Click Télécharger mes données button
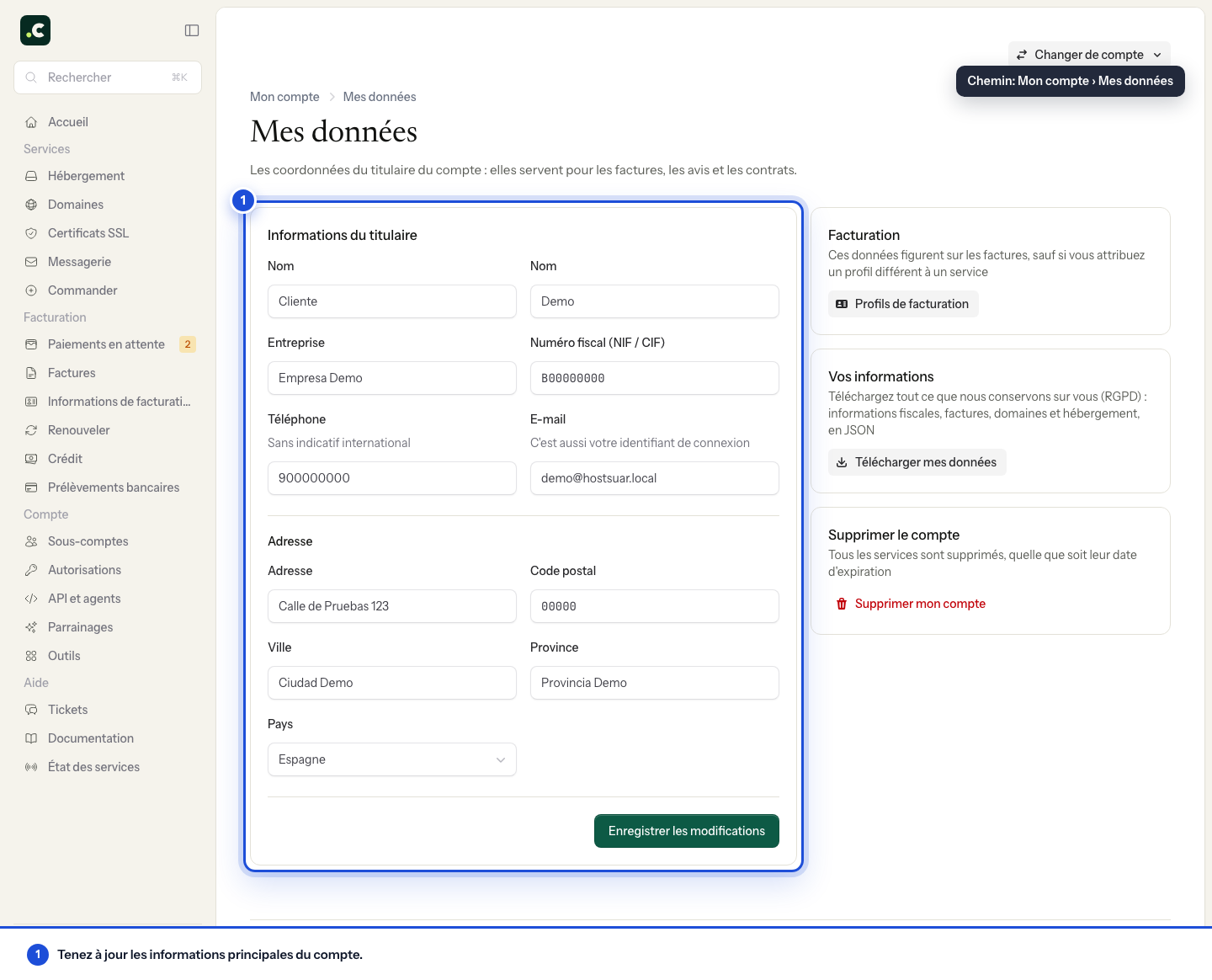This screenshot has height=980, width=1212. pos(917,462)
